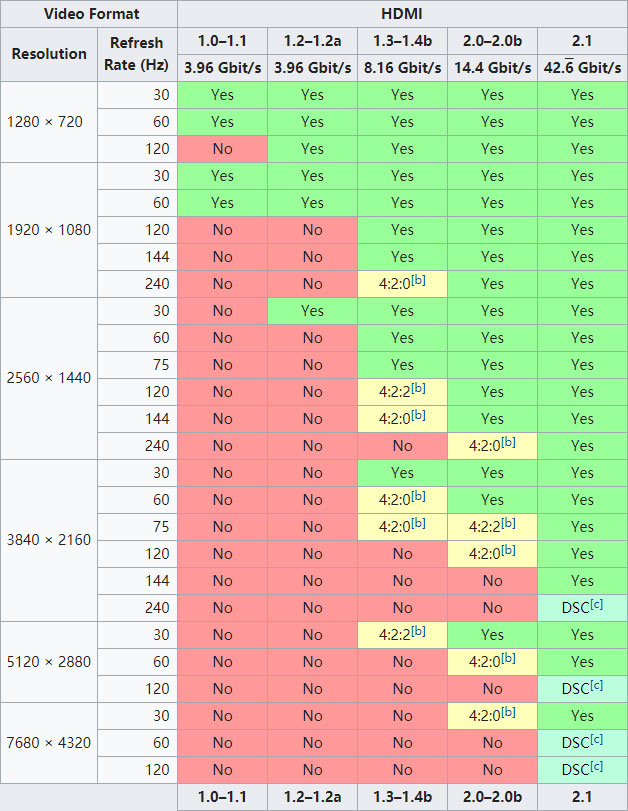Open footnote [c] at 3840×2160 240Hz DSC
The width and height of the screenshot is (628, 811).
596,604
